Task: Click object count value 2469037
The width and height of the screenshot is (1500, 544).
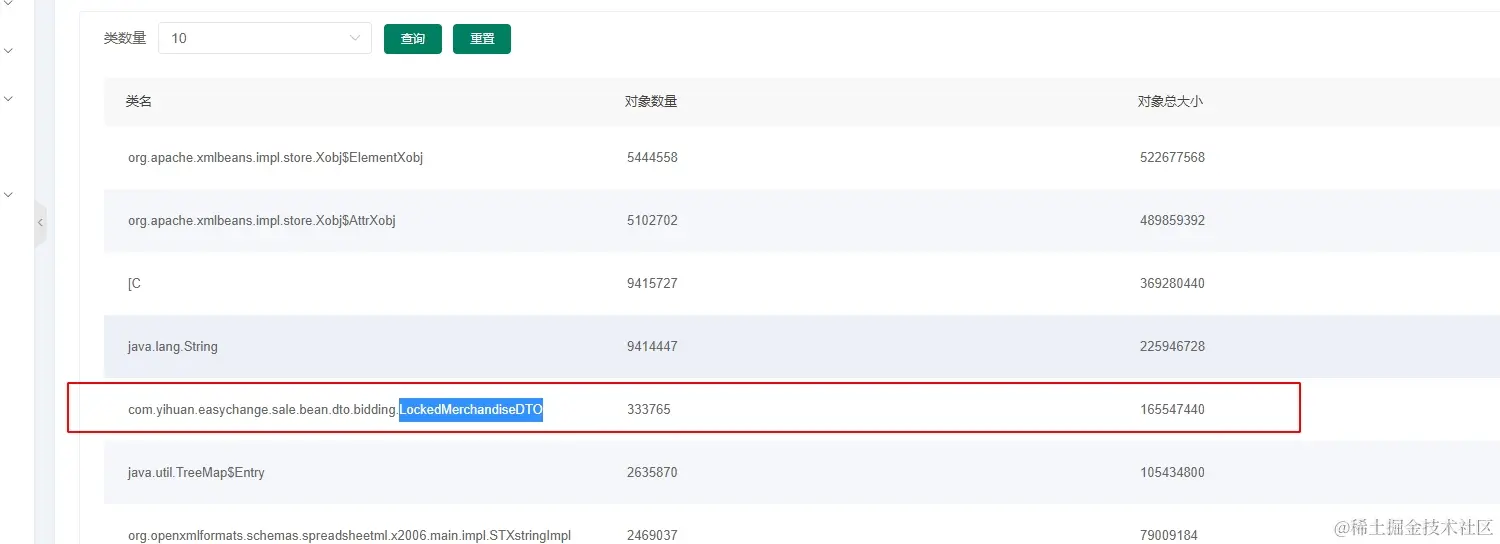Action: pyautogui.click(x=652, y=535)
